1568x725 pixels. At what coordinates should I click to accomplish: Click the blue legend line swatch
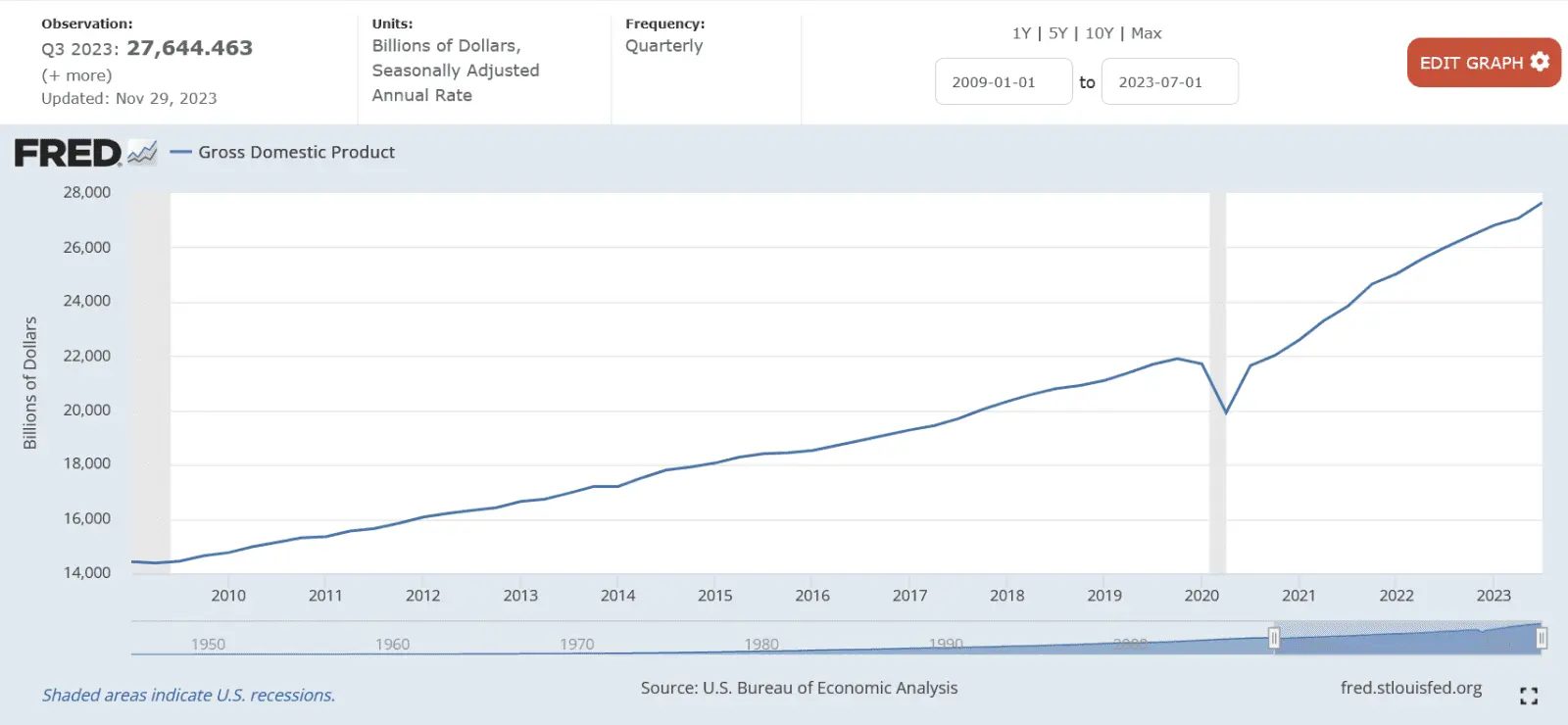[180, 153]
